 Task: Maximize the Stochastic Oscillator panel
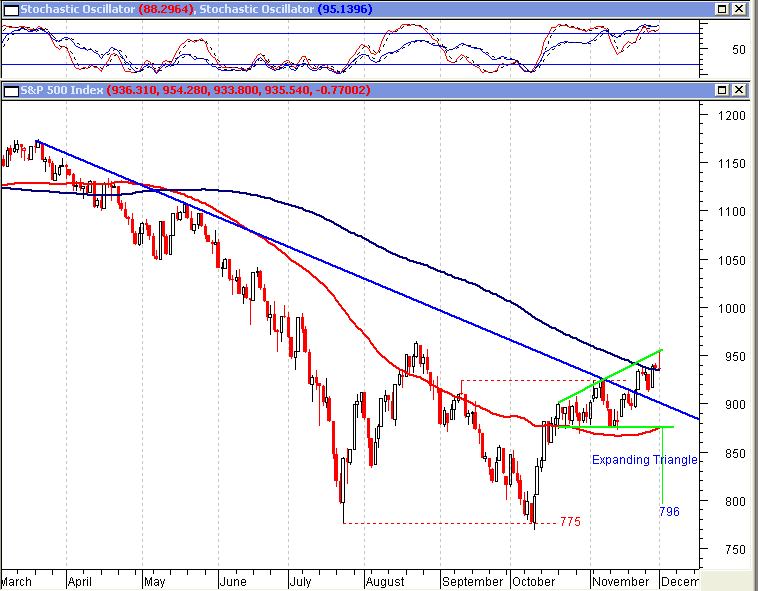(722, 9)
